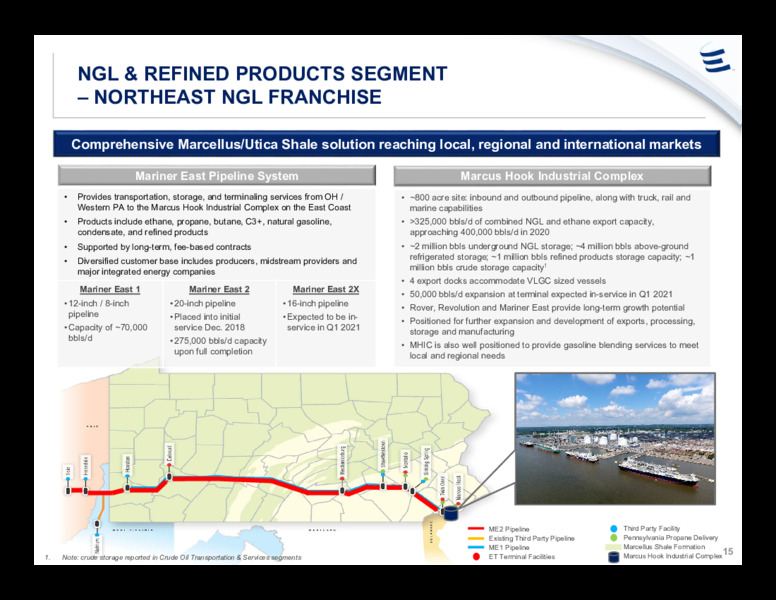The width and height of the screenshot is (776, 600).
Task: Click the slide title NGL & Refined Products Segment
Action: pos(262,74)
